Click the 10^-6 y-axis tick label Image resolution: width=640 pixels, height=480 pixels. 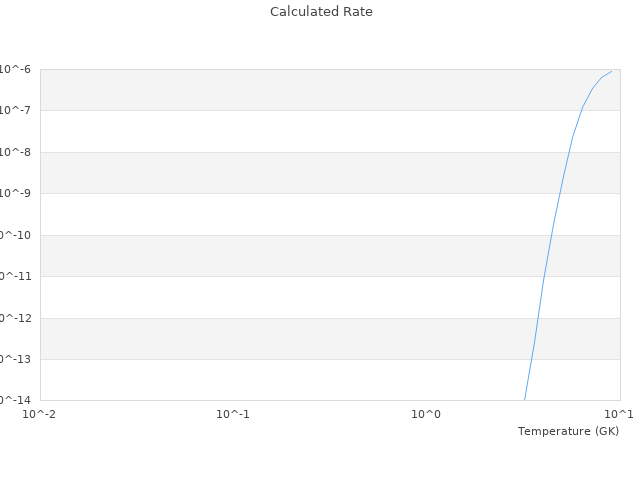(x=16, y=69)
